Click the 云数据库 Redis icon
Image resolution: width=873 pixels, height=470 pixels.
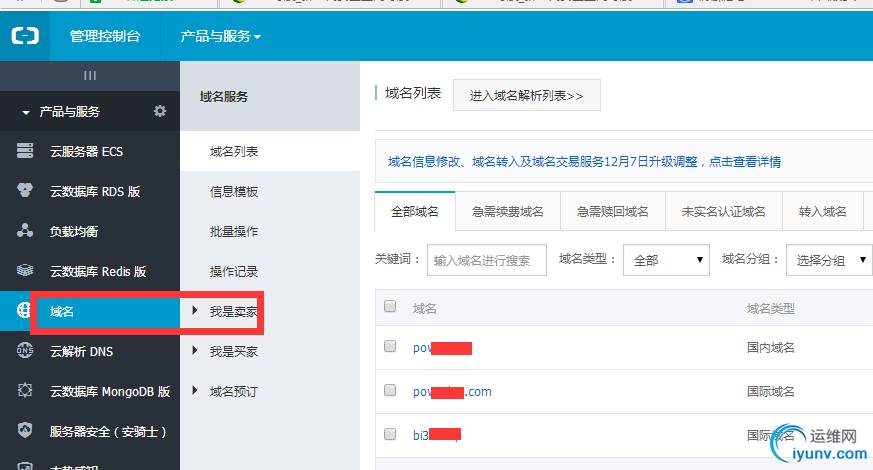click(x=24, y=271)
